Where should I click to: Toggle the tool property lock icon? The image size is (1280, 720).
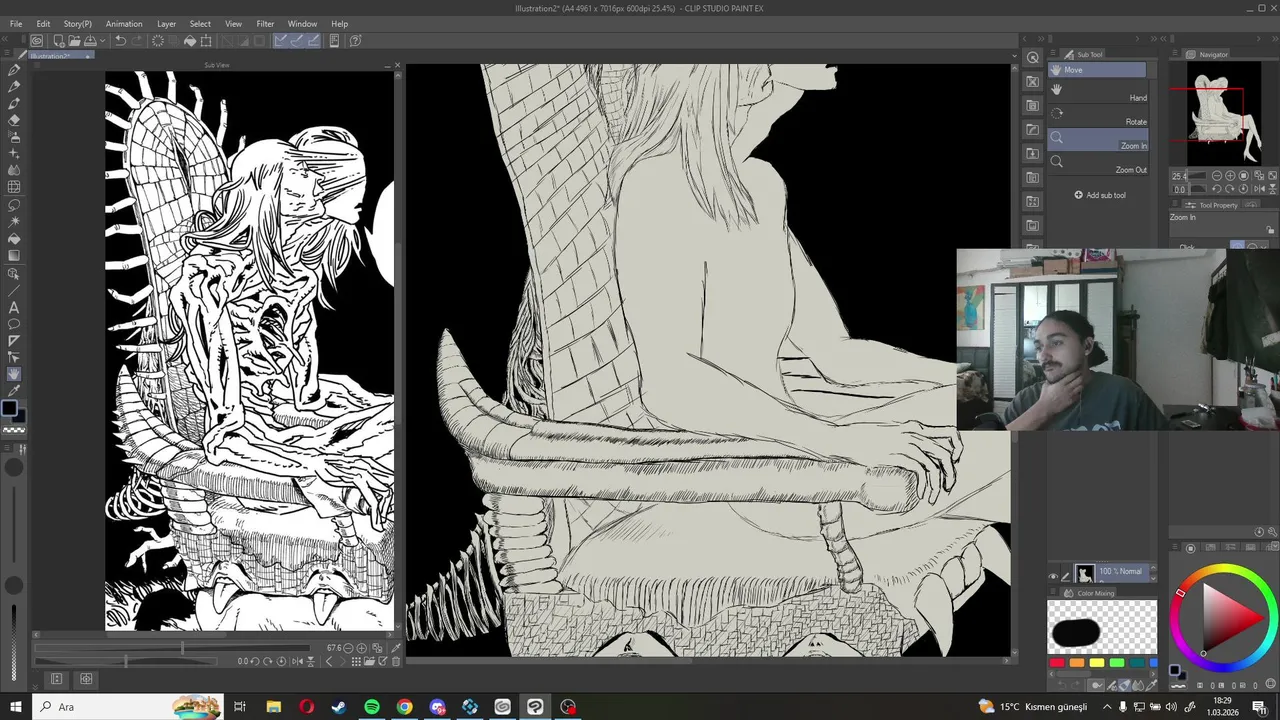point(1270,230)
